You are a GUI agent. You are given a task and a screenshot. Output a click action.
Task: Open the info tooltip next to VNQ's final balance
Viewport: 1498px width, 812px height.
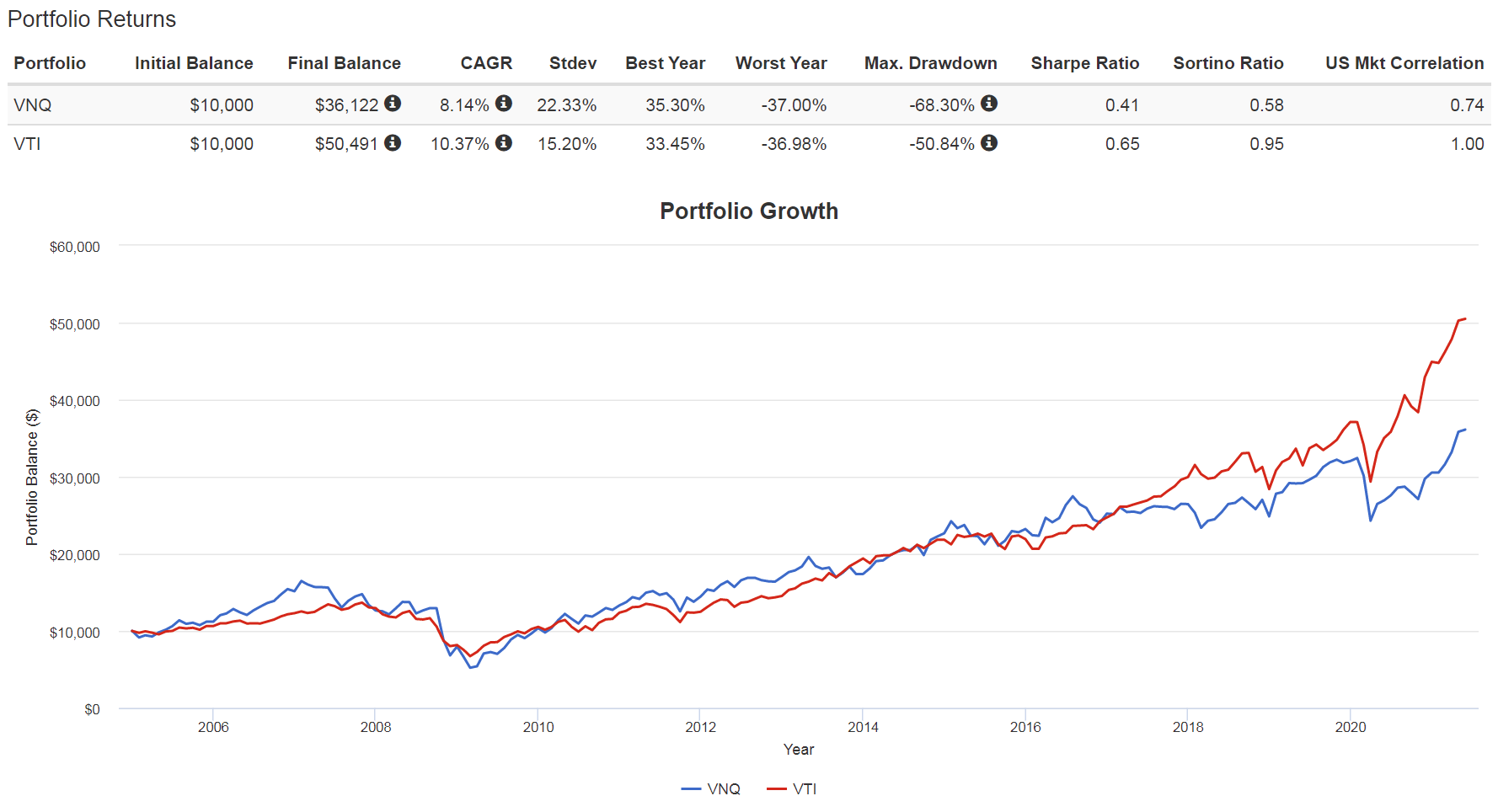point(393,104)
